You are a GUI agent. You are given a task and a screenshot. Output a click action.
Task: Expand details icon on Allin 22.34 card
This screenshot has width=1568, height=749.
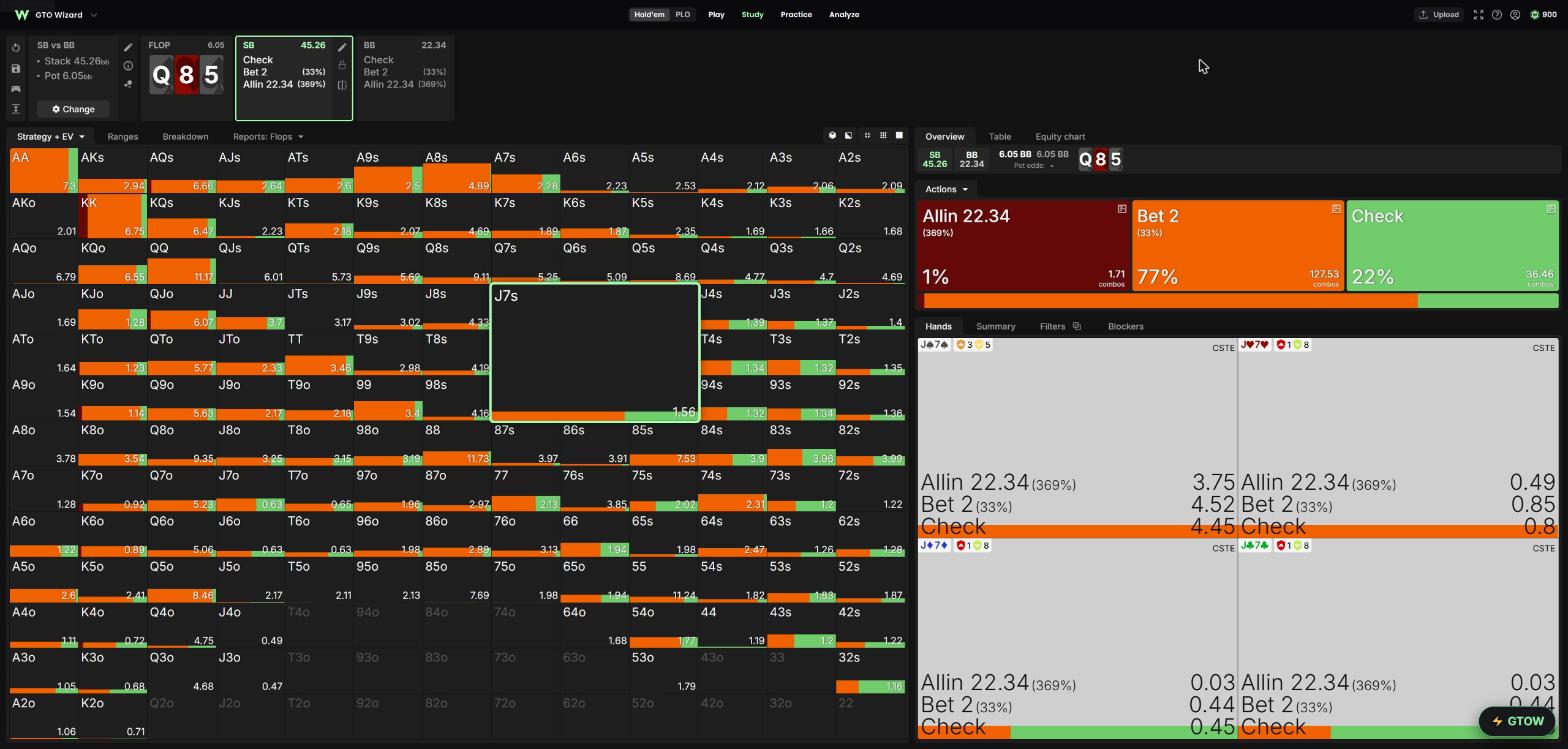pos(1122,209)
